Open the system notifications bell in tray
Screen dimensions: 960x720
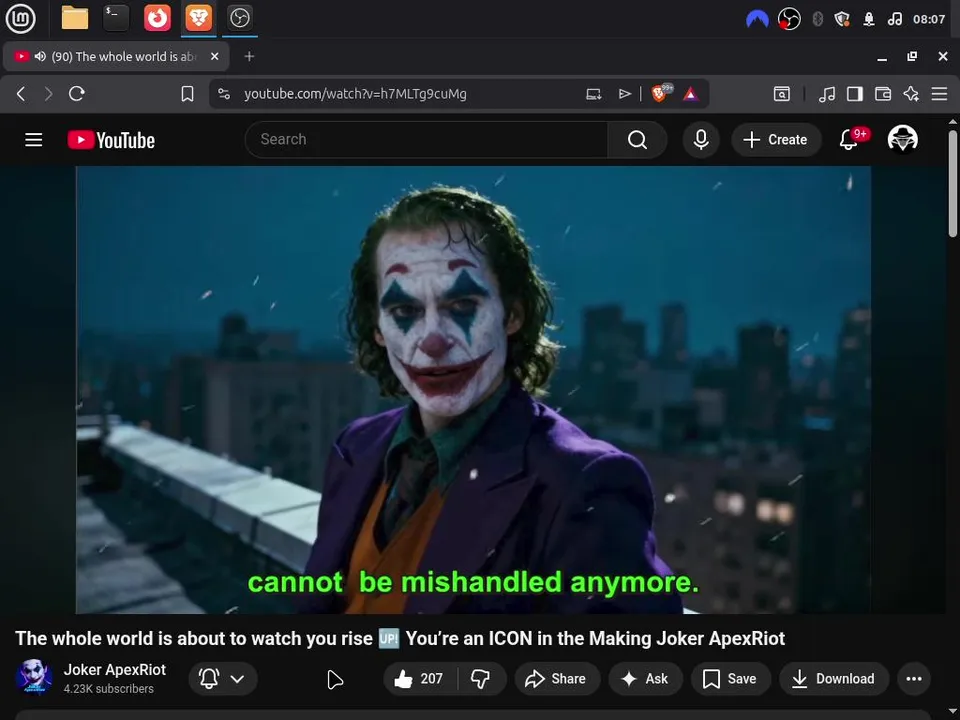pos(868,19)
